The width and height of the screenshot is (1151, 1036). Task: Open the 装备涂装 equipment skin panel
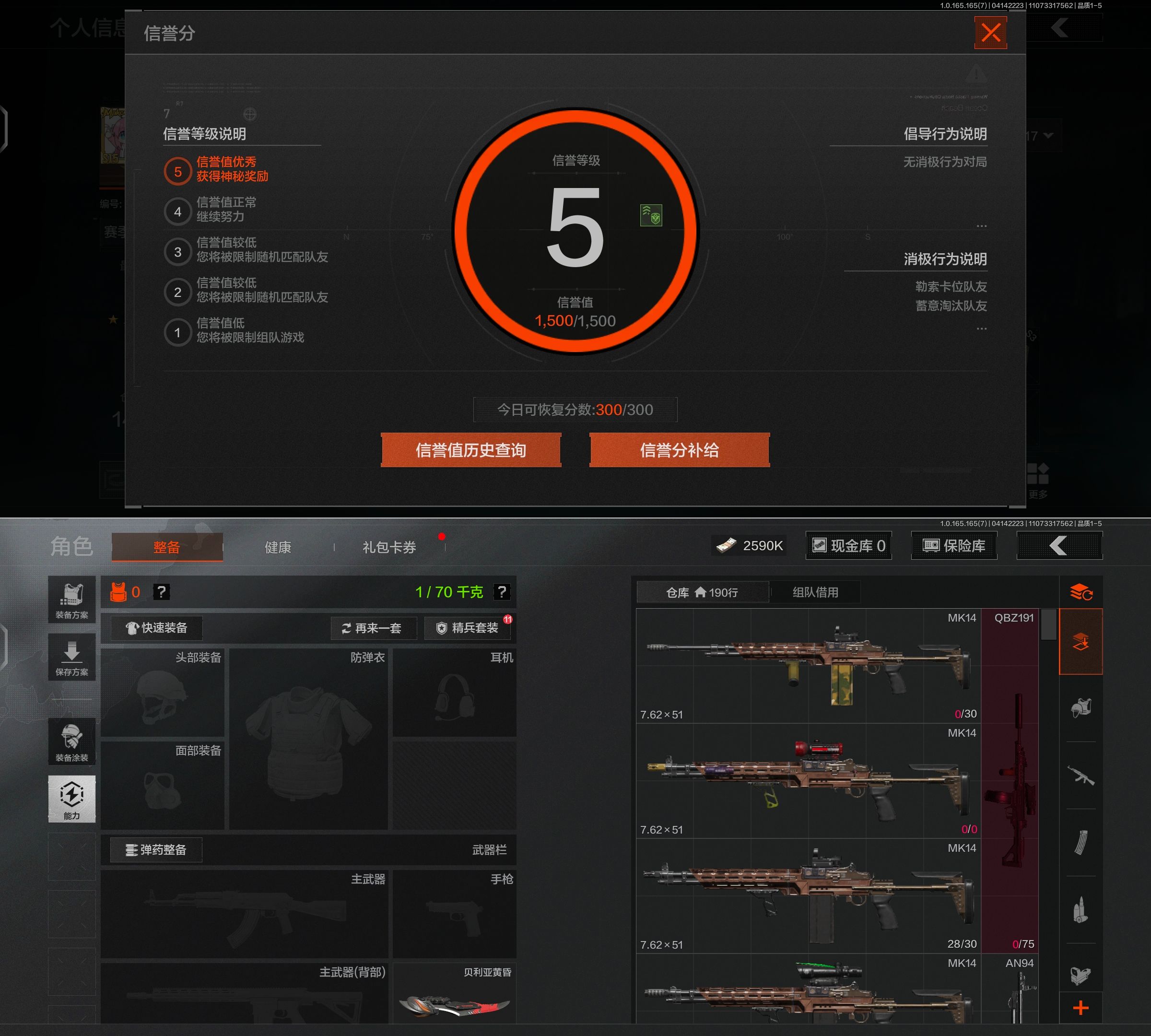(72, 742)
